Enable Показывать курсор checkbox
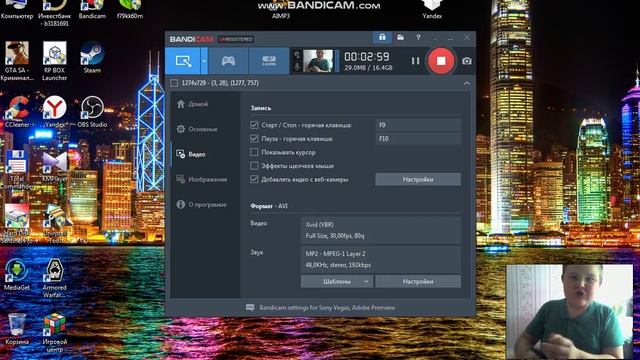Image resolution: width=640 pixels, height=360 pixels. click(x=254, y=152)
